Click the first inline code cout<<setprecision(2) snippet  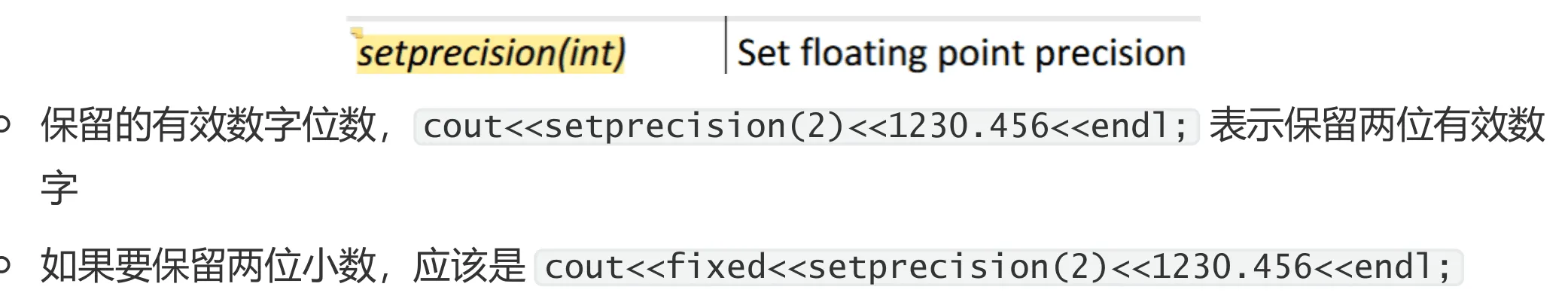(806, 126)
